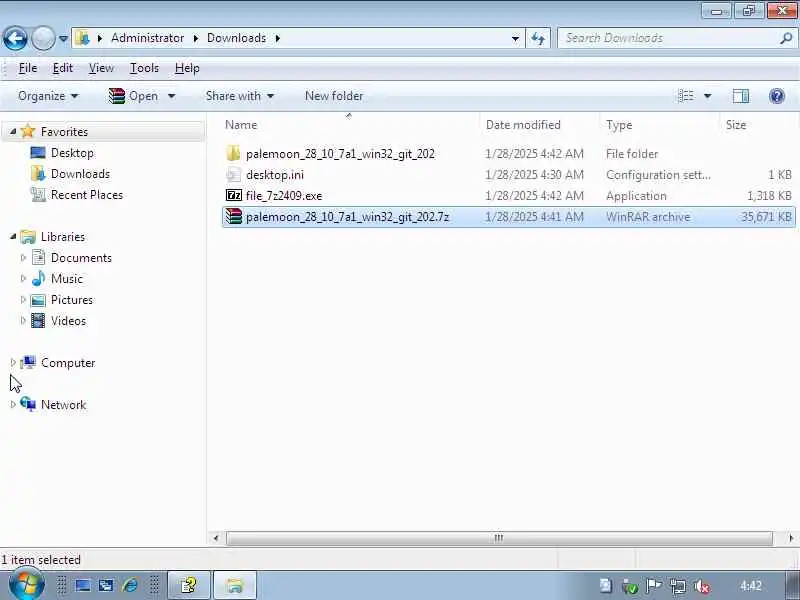Image resolution: width=800 pixels, height=600 pixels.
Task: Open the Documents library
Action: pyautogui.click(x=81, y=258)
